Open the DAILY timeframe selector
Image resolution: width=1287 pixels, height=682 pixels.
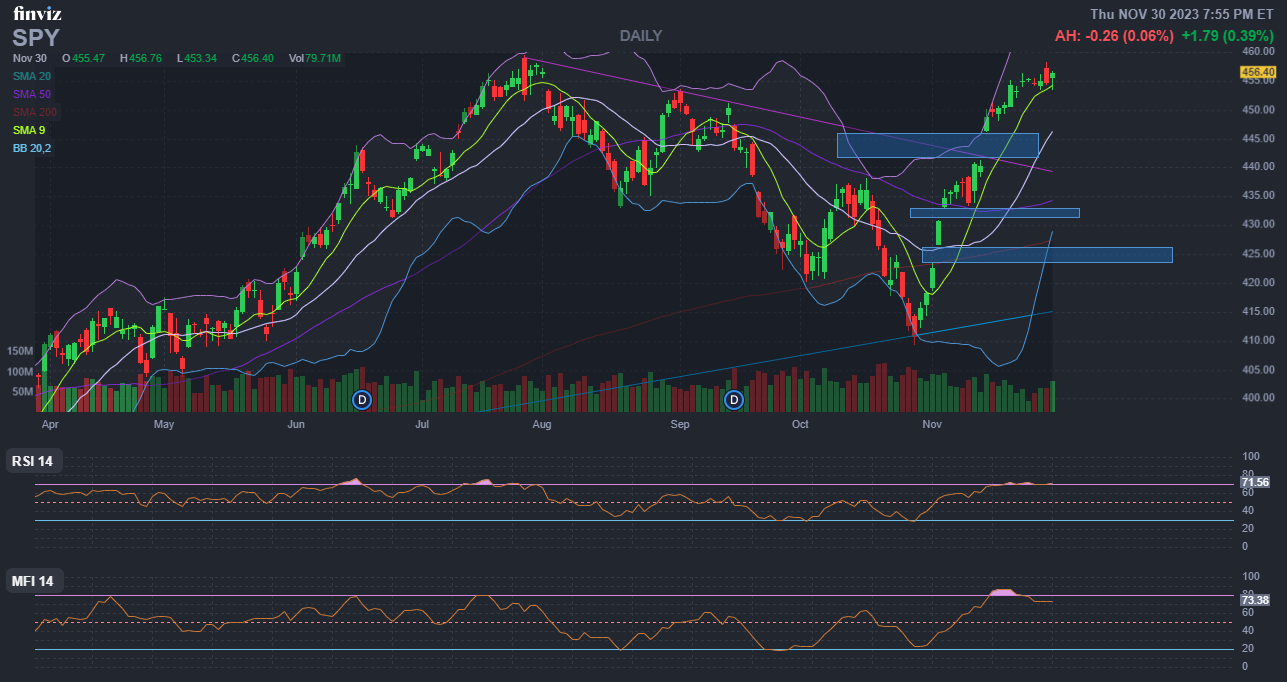[x=640, y=36]
